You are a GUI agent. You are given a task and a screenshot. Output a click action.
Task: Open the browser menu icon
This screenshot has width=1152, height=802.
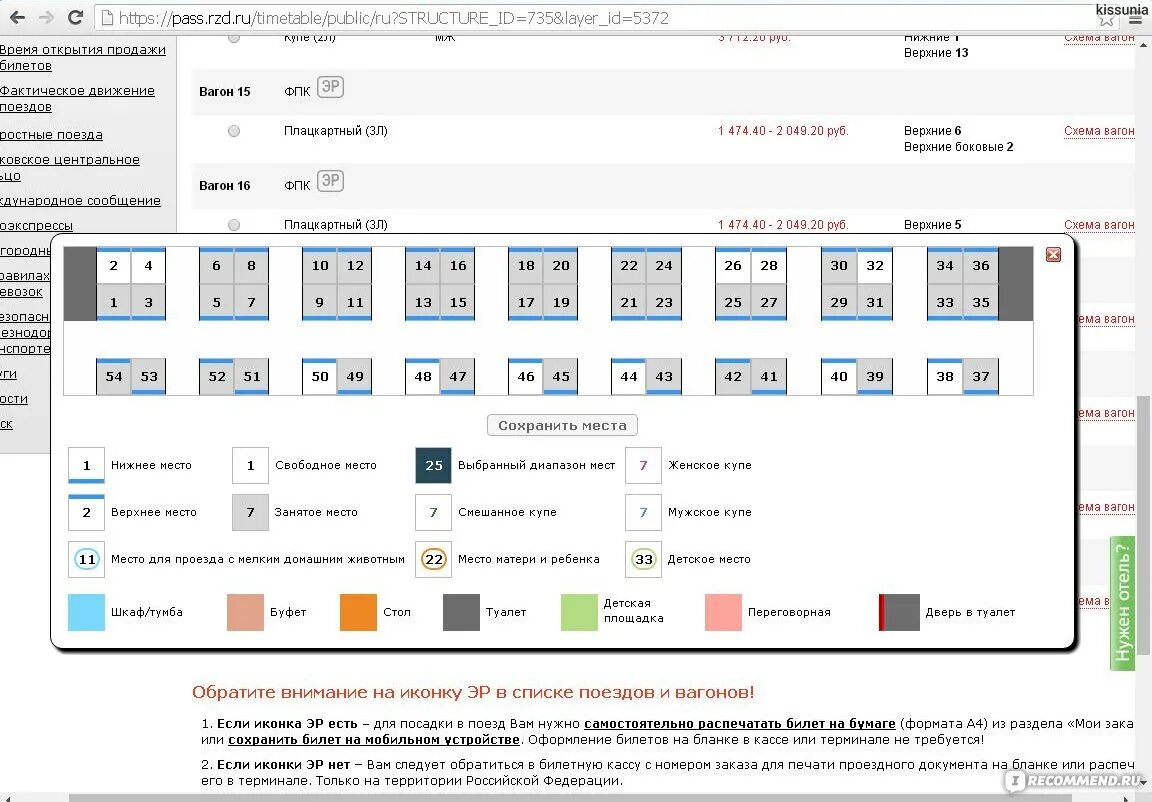pos(1136,18)
